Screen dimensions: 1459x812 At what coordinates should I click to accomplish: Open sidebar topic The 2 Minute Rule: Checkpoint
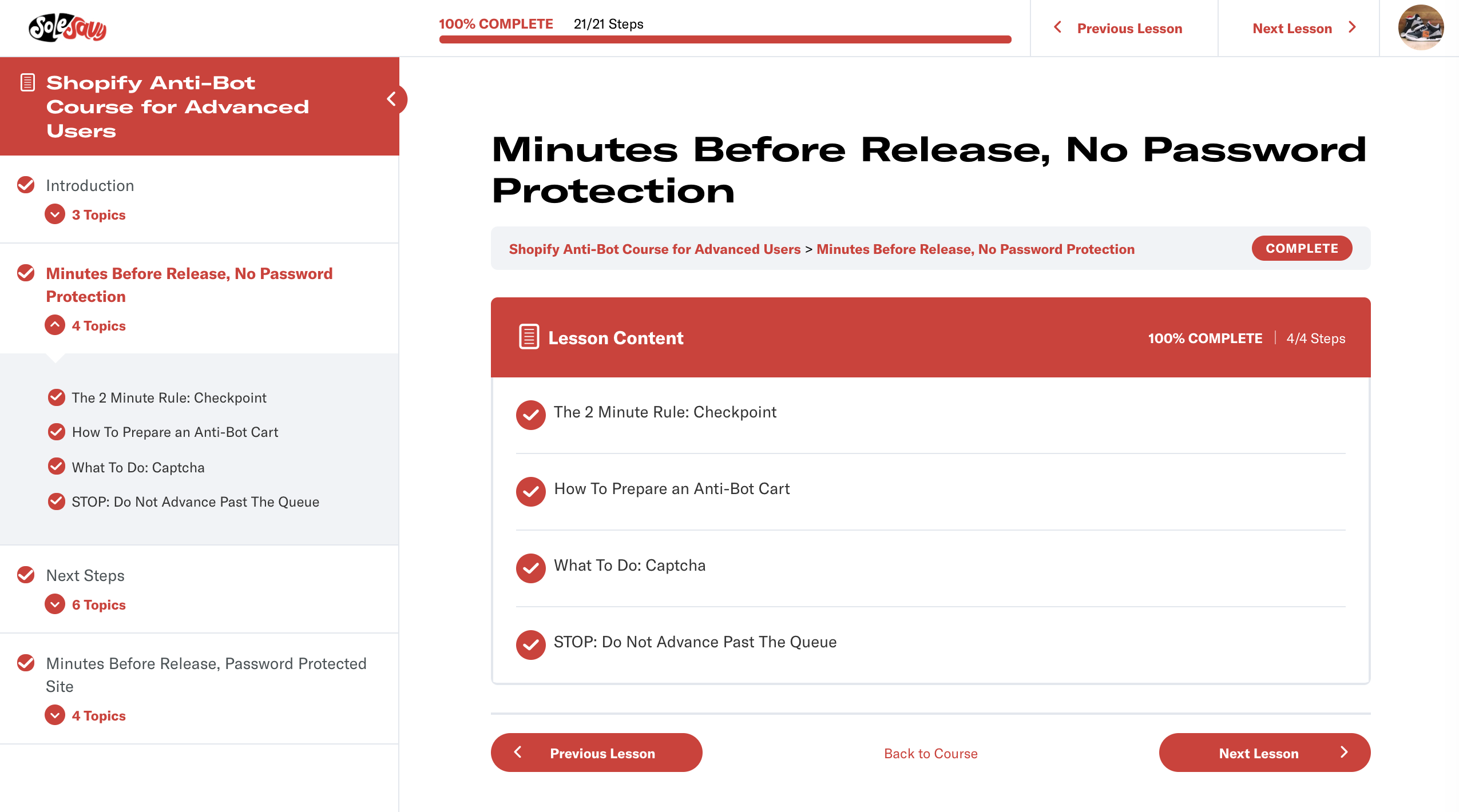169,397
